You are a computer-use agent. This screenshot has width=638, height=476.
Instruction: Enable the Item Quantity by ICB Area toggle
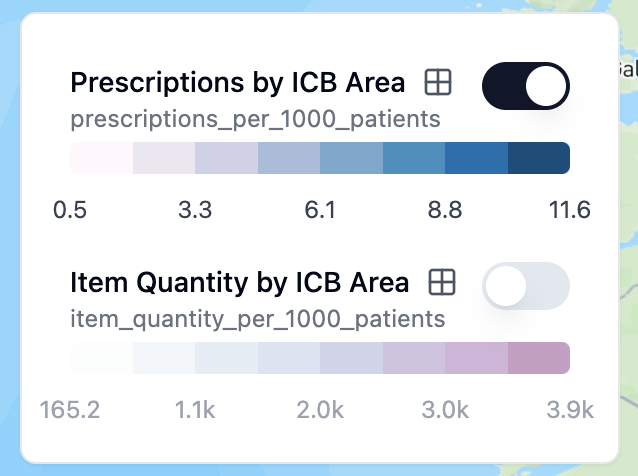(x=525, y=287)
